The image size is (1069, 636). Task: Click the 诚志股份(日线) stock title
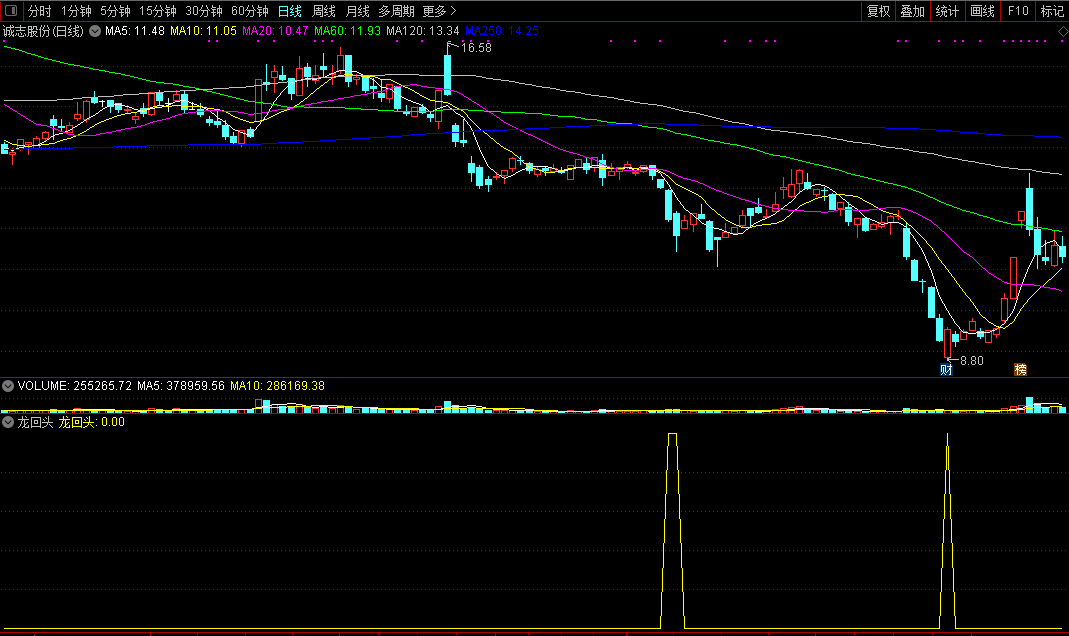click(x=43, y=31)
